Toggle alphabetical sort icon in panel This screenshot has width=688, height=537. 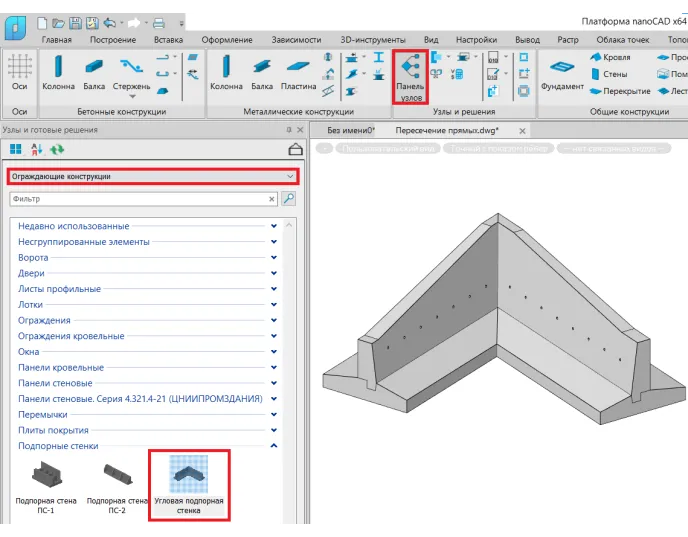(x=36, y=150)
